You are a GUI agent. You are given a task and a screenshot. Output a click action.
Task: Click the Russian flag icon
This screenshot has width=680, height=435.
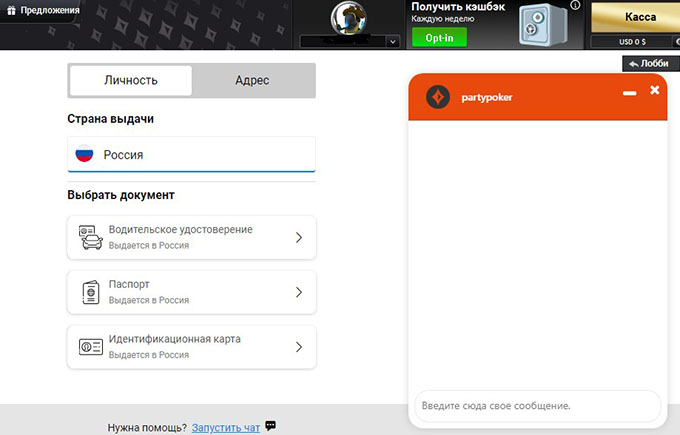click(x=85, y=155)
